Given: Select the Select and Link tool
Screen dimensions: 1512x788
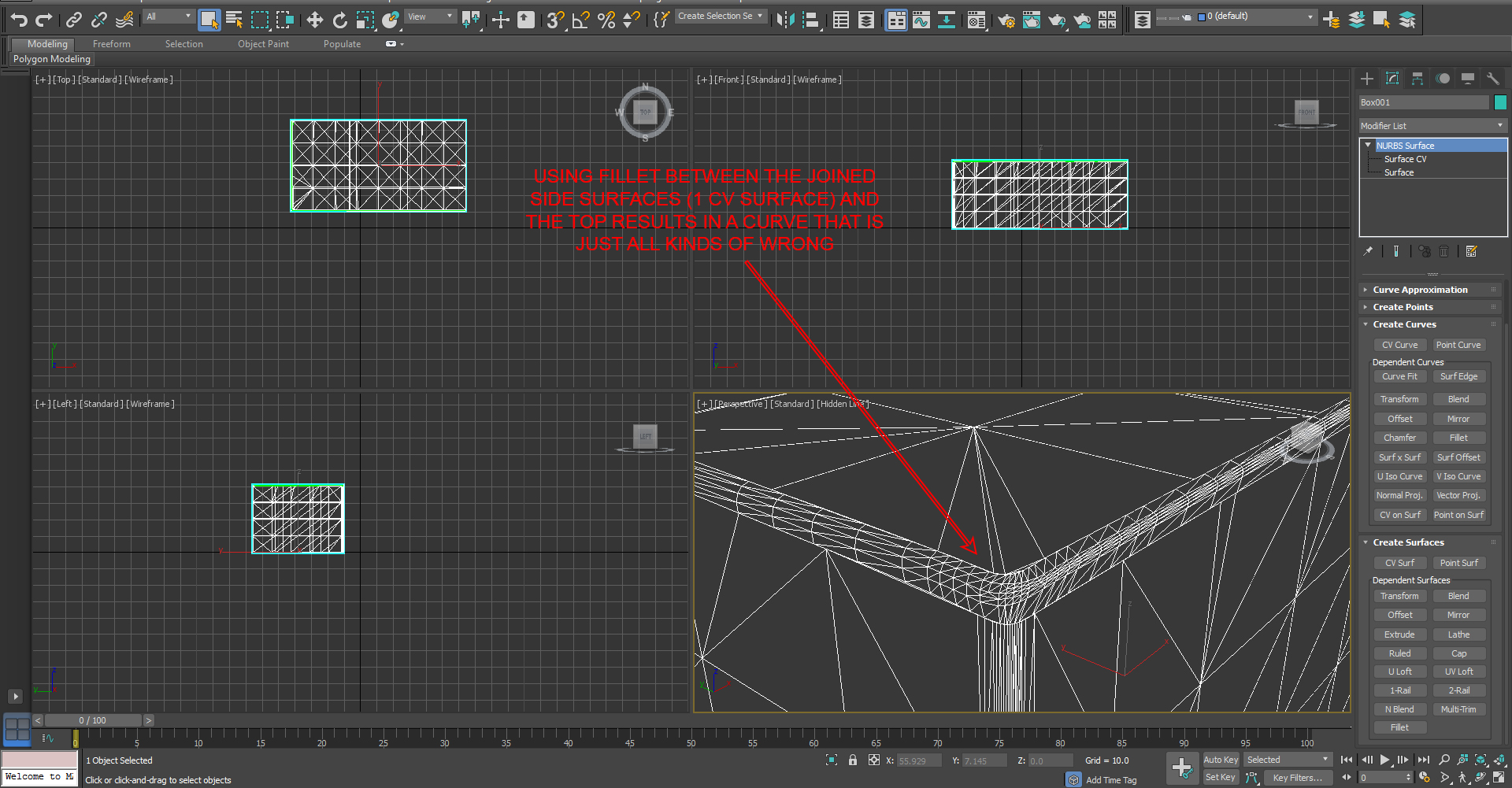Looking at the screenshot, I should click(x=75, y=20).
